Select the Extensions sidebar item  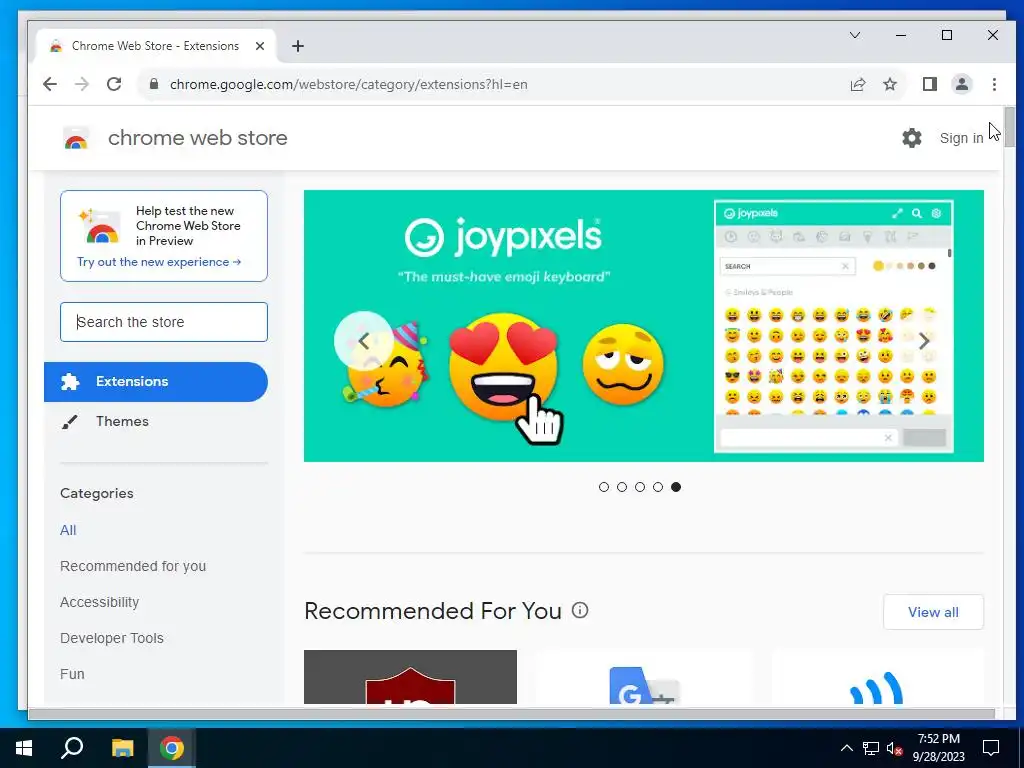(x=156, y=382)
